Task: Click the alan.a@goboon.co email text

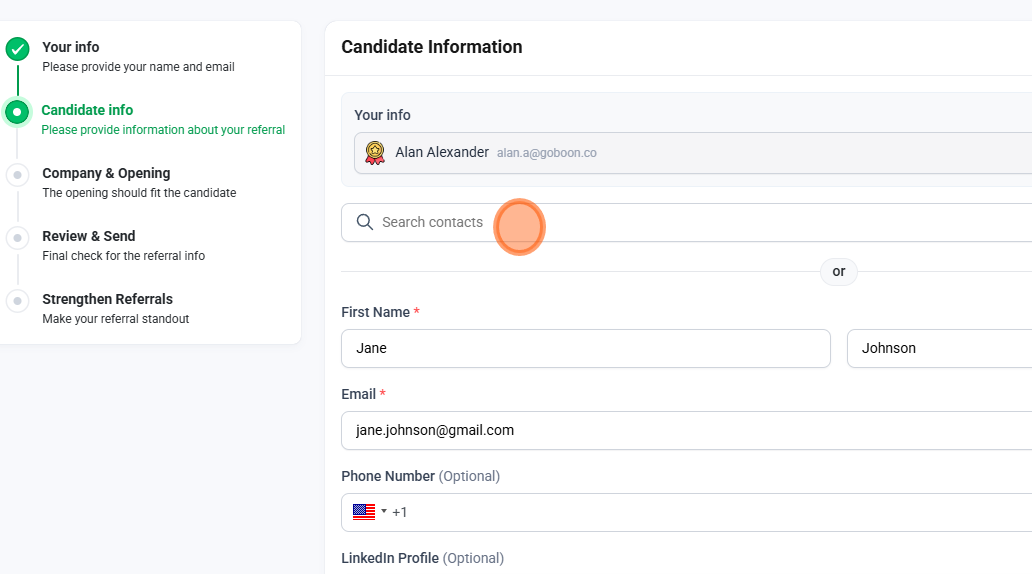Action: click(x=546, y=153)
